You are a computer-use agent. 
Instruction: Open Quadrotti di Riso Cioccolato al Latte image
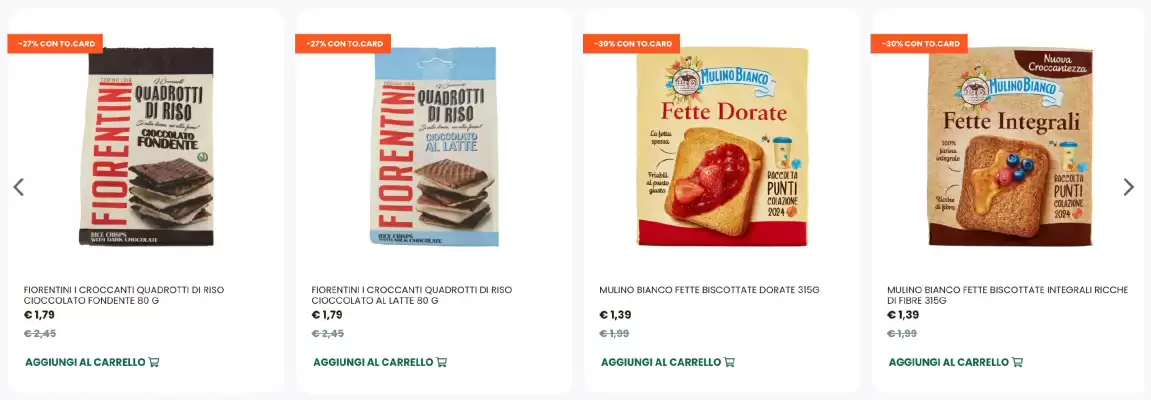pos(434,147)
